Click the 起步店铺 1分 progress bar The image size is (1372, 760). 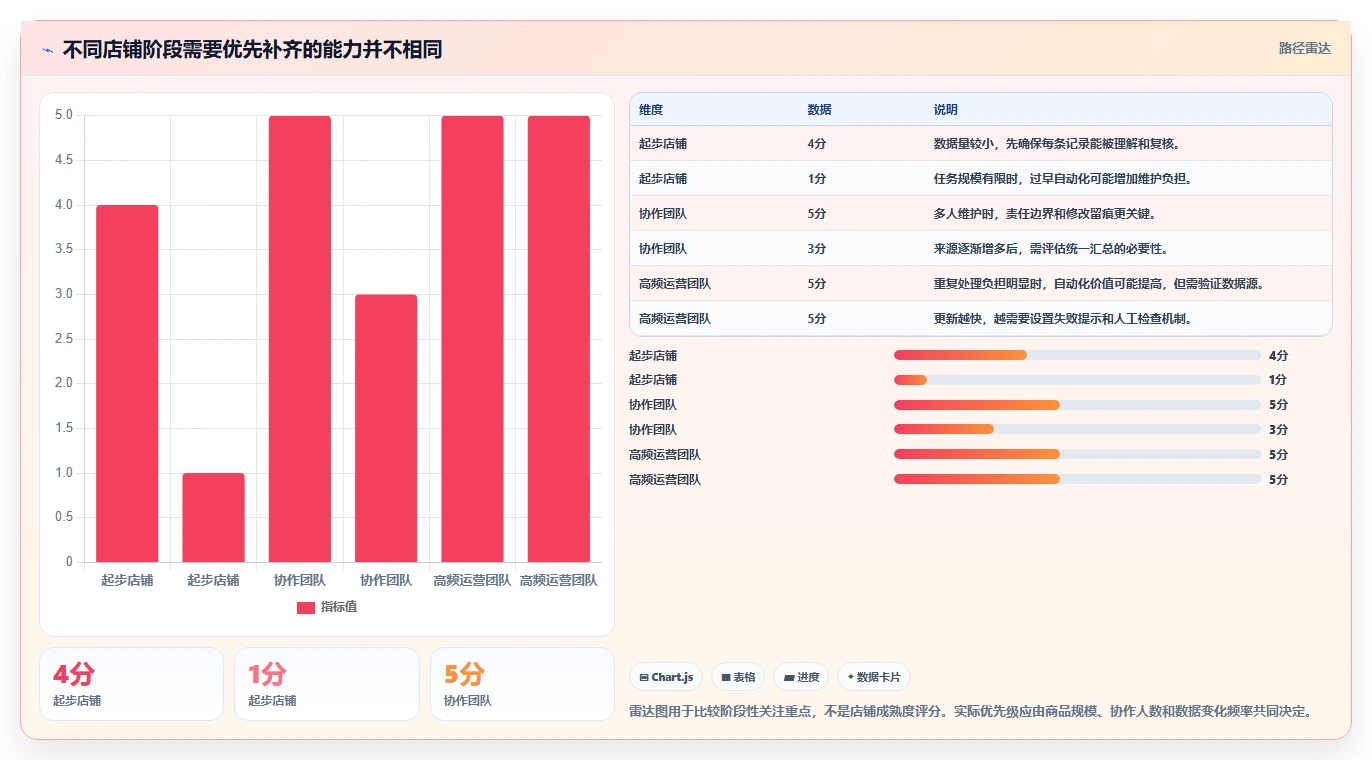(x=1077, y=380)
